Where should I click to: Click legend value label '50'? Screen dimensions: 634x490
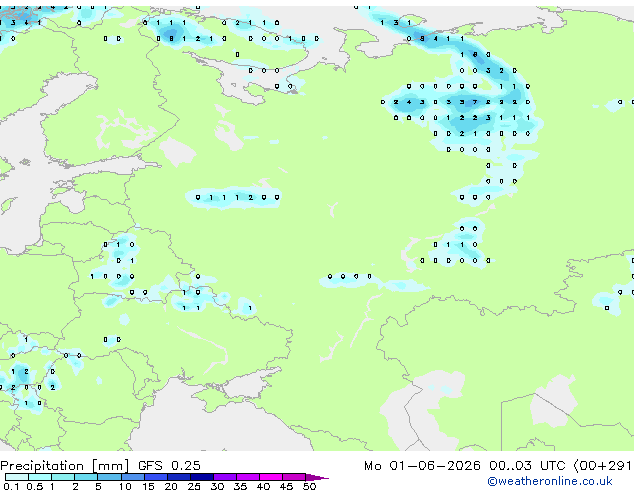310,486
